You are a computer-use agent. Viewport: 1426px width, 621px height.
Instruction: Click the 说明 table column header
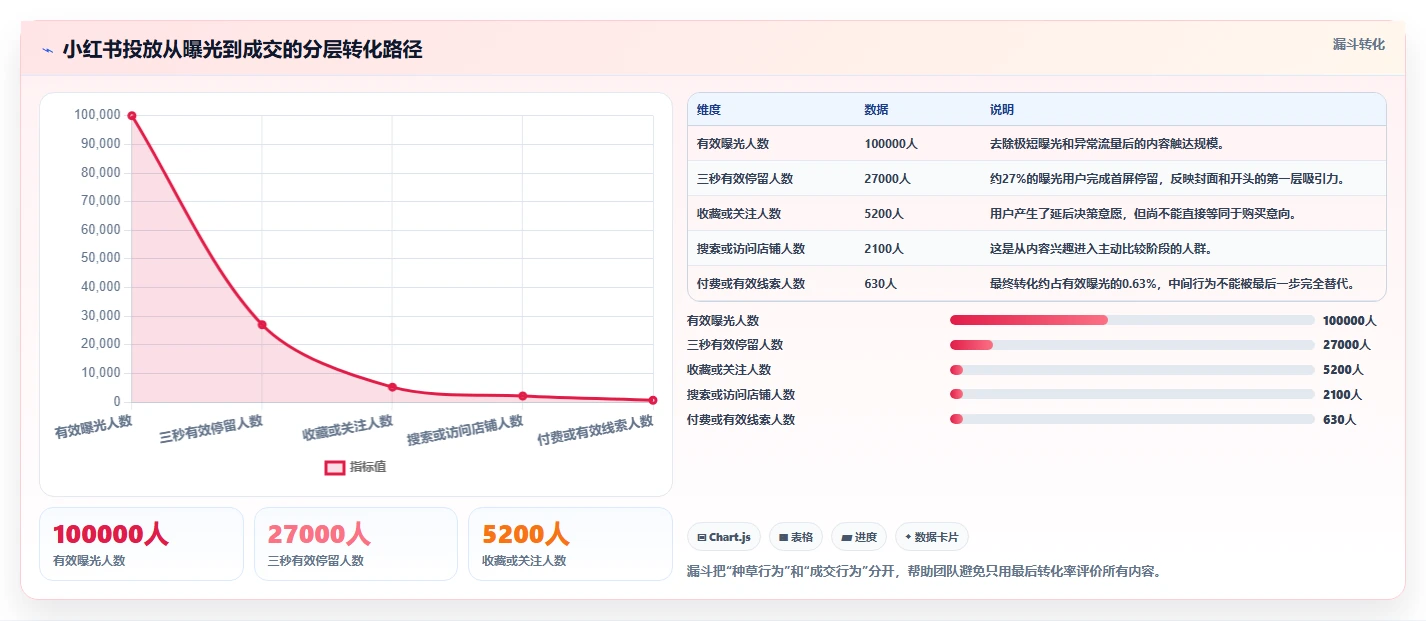[1002, 110]
